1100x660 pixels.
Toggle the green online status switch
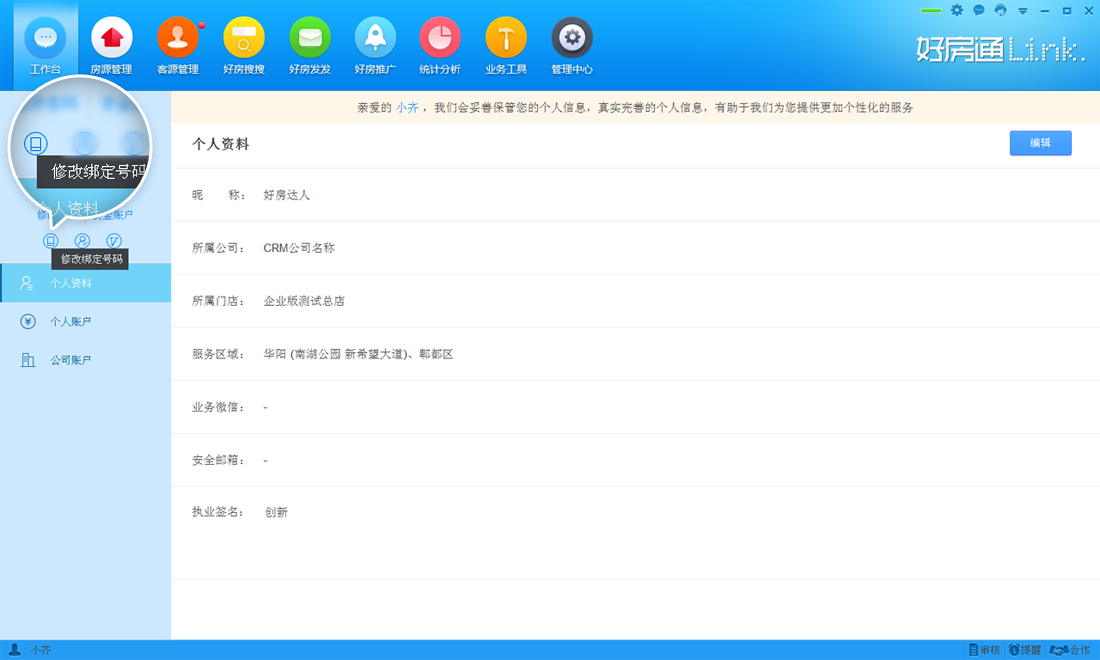click(x=931, y=11)
